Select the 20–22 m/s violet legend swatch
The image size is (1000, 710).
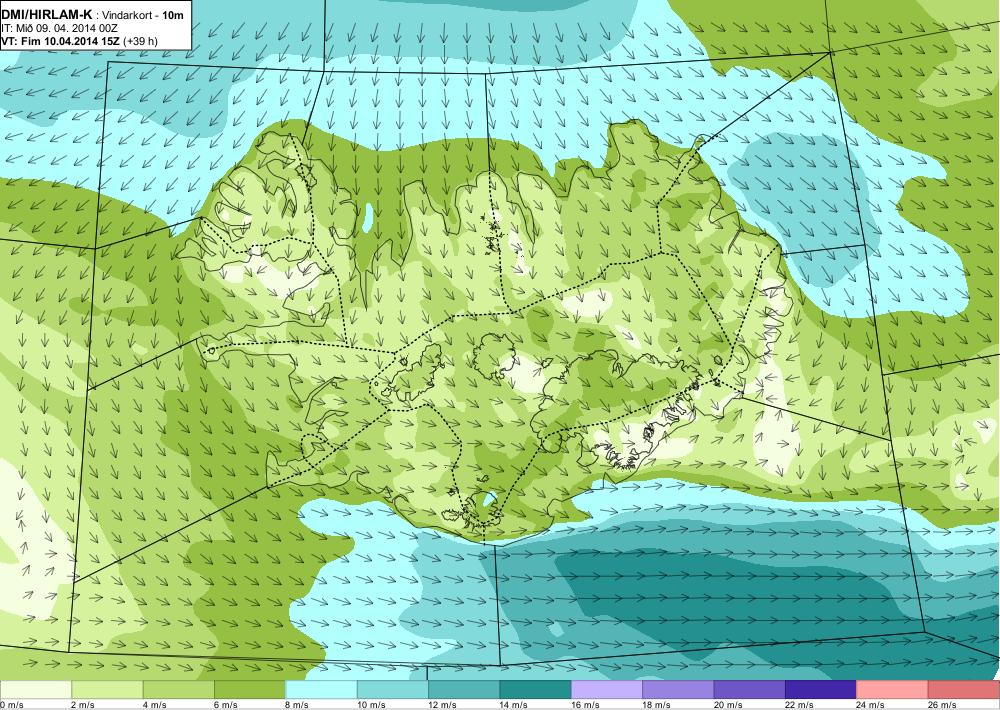tap(750, 689)
